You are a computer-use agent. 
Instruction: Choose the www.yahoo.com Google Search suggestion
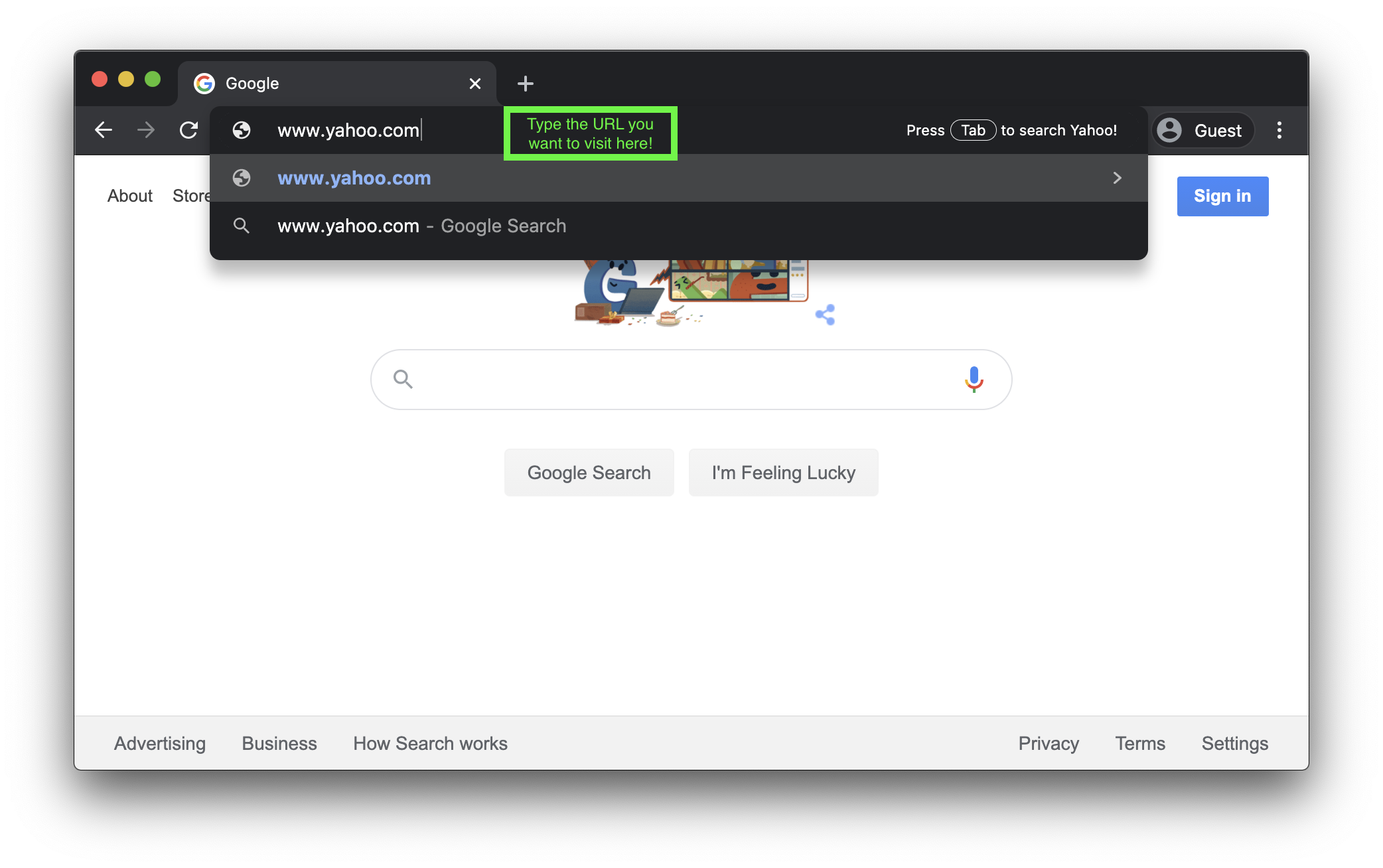pyautogui.click(x=679, y=226)
